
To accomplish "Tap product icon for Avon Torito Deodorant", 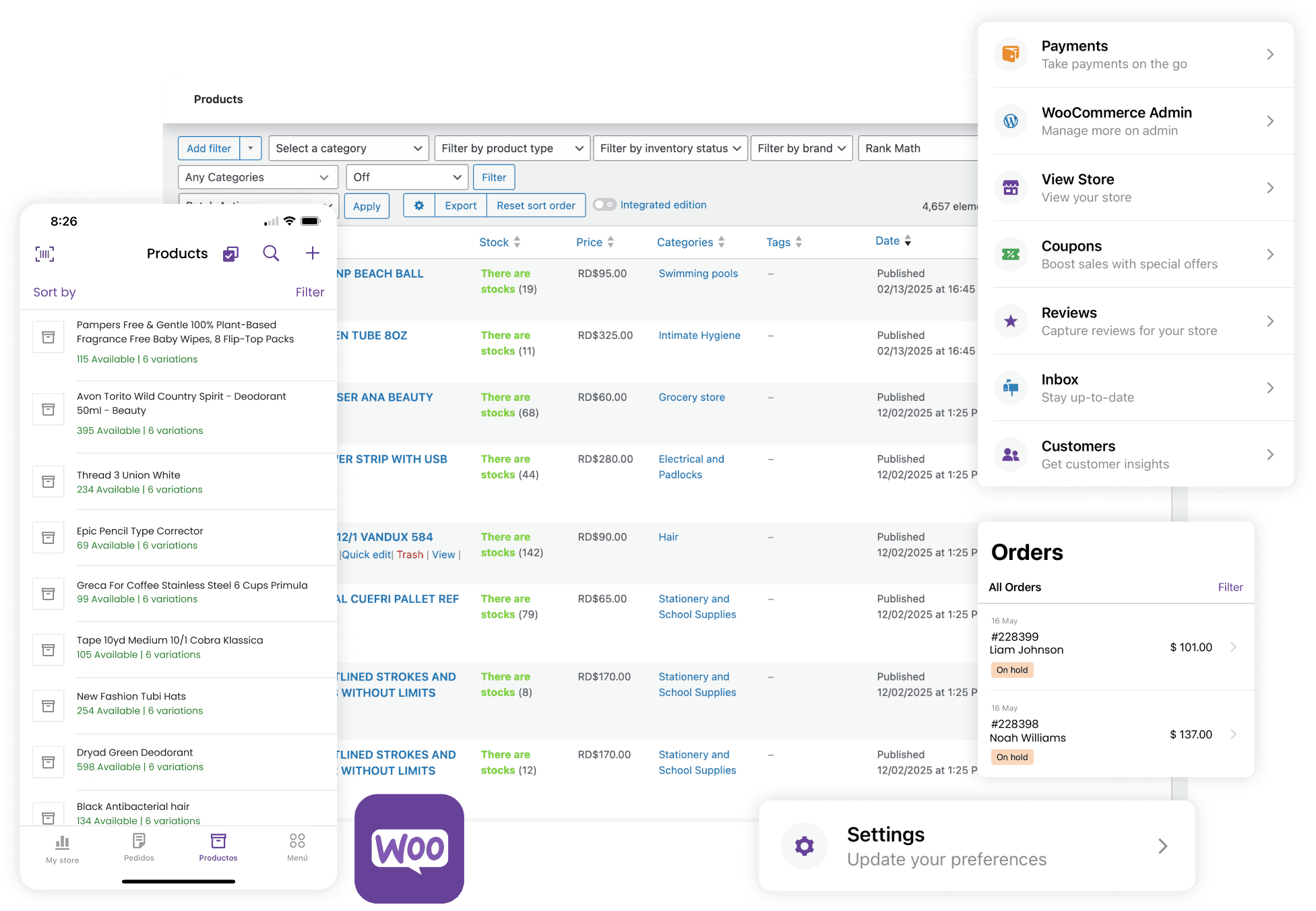I will click(x=49, y=409).
